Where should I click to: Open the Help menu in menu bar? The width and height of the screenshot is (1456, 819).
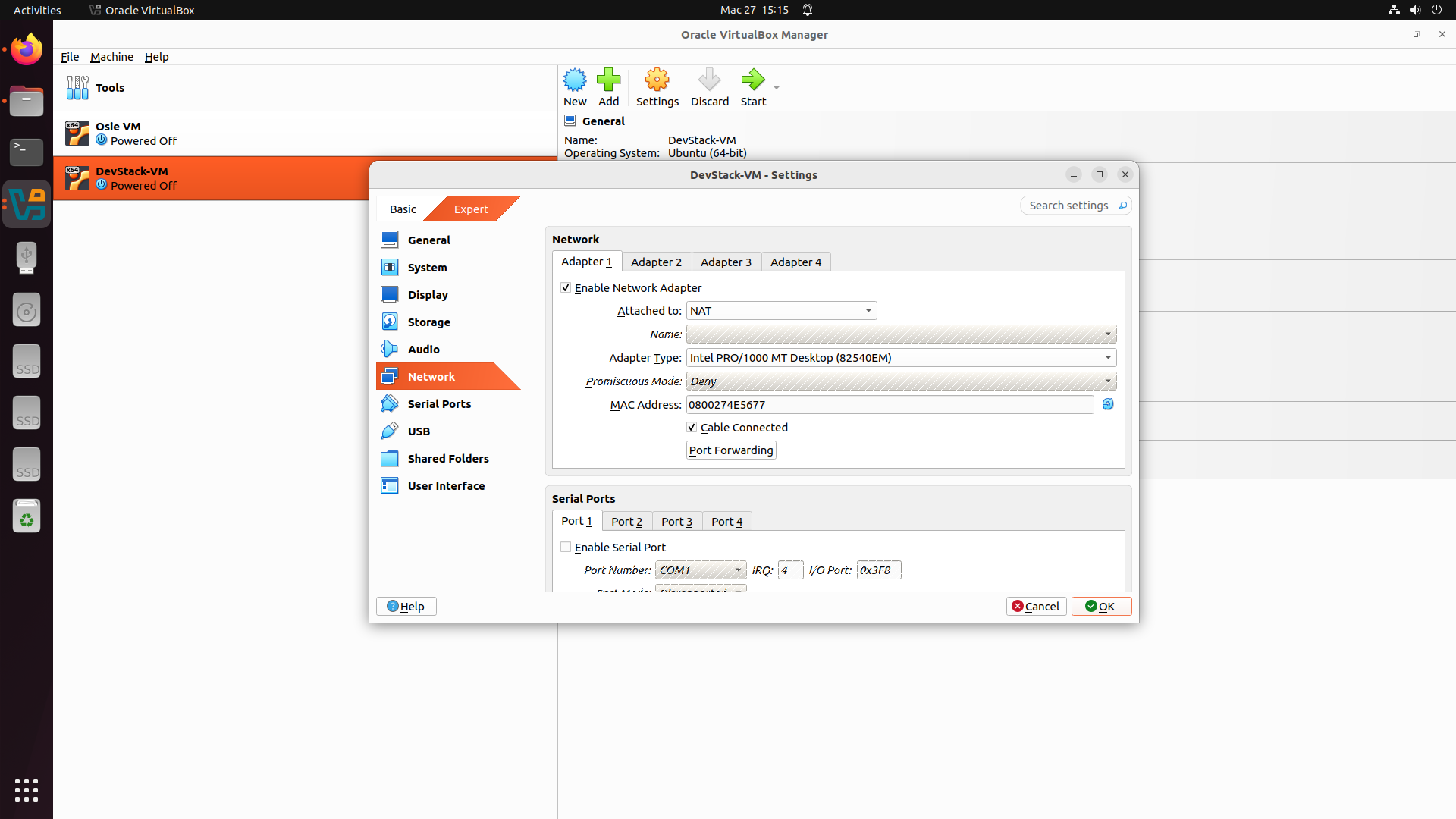156,57
